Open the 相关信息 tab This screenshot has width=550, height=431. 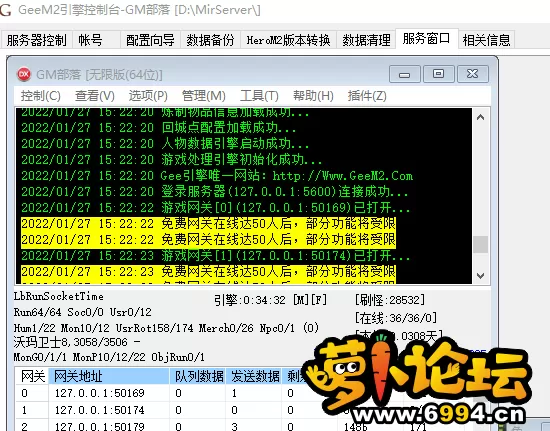(487, 40)
